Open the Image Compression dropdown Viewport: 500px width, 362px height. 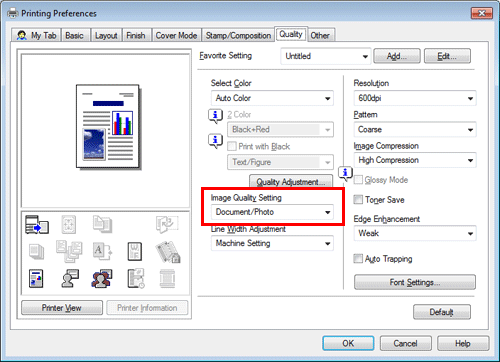tap(415, 160)
